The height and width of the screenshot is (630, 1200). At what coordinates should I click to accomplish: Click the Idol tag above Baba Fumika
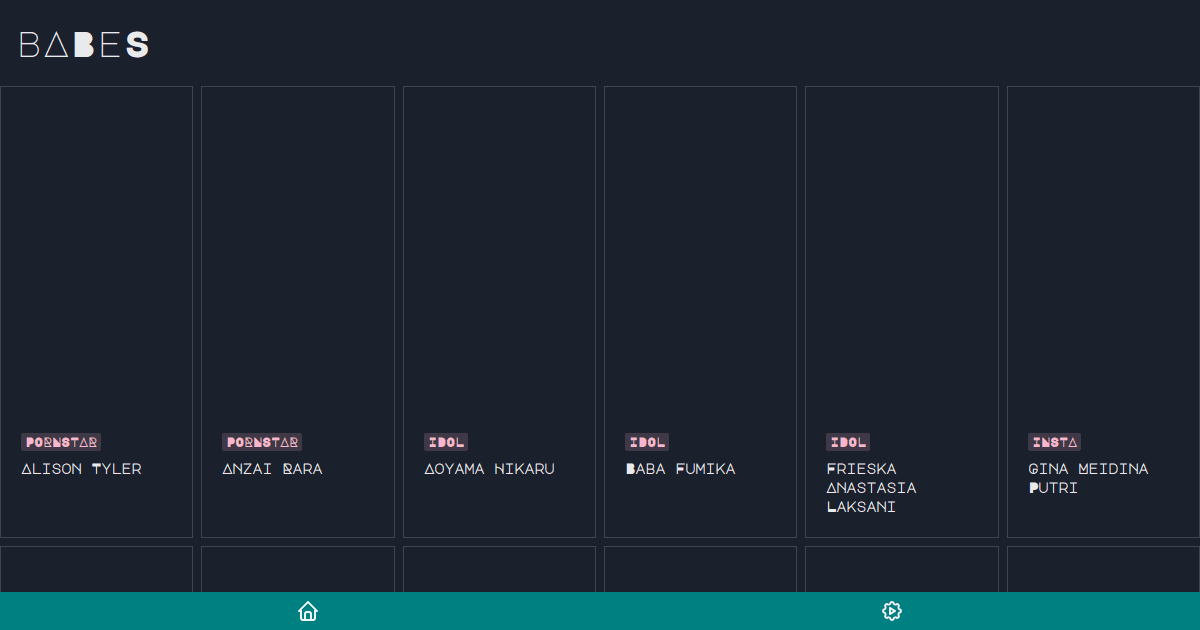(647, 442)
